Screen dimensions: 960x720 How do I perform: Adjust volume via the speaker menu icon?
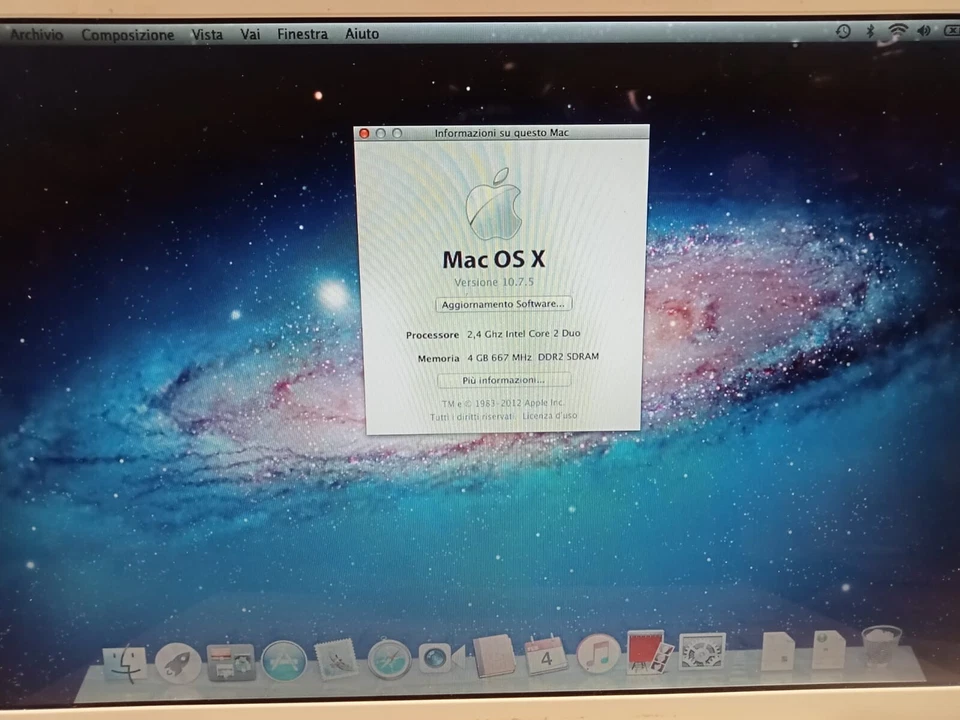coord(923,31)
